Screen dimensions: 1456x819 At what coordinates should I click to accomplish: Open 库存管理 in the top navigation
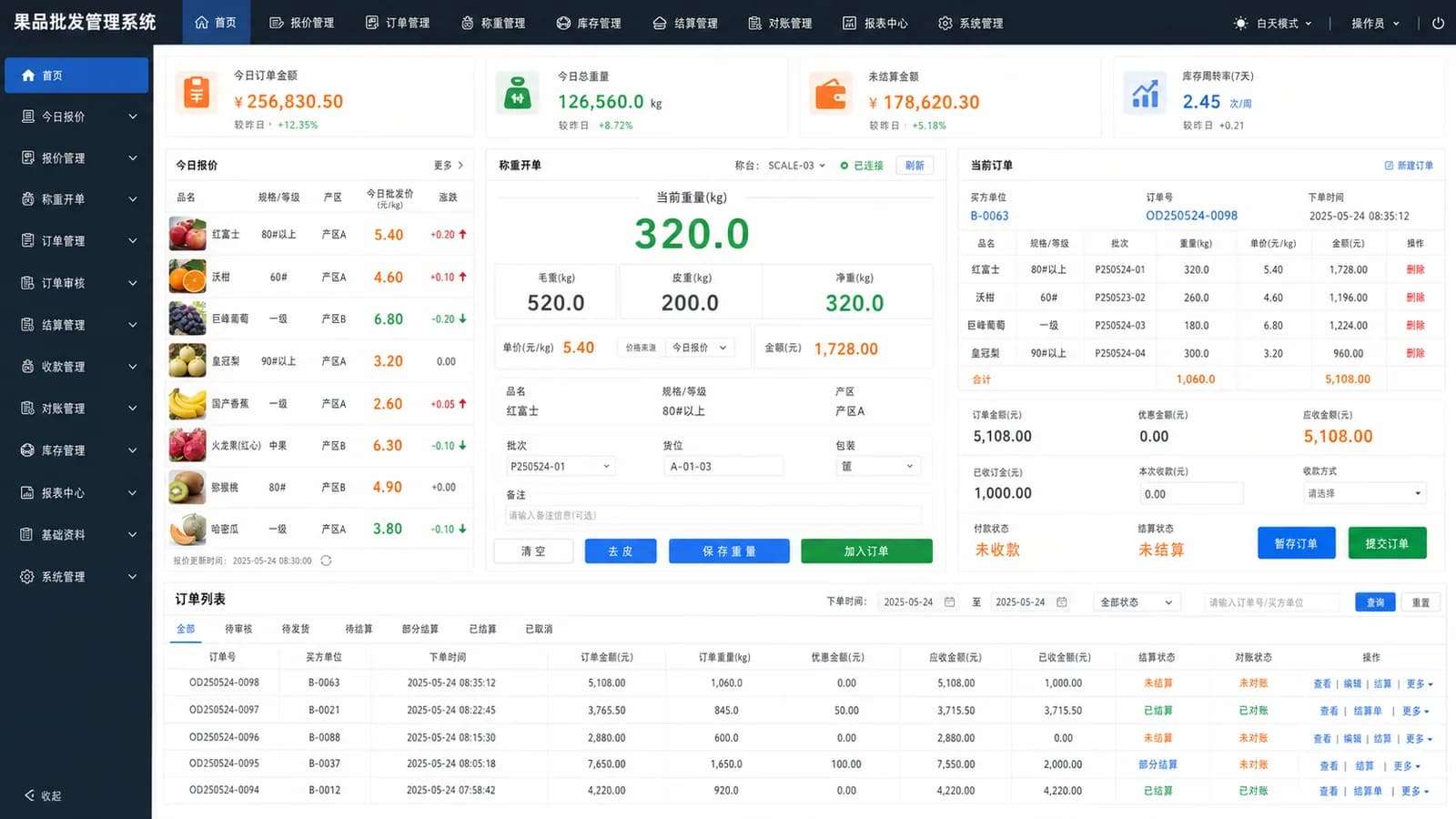point(589,23)
